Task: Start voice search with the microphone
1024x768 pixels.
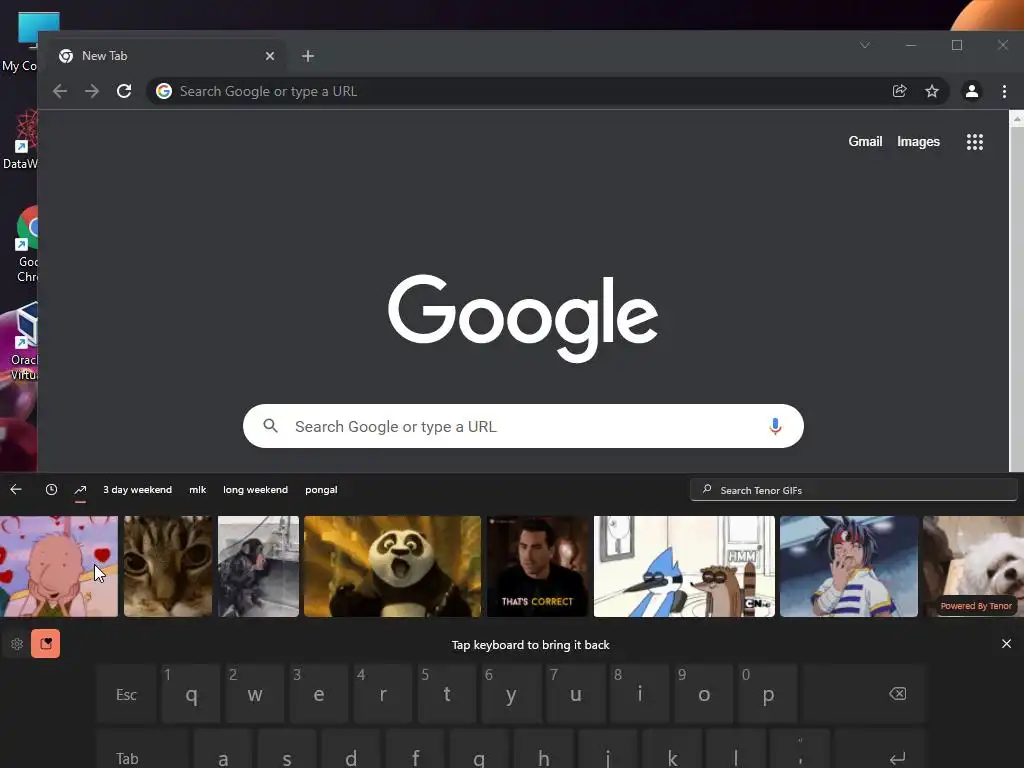Action: coord(775,426)
